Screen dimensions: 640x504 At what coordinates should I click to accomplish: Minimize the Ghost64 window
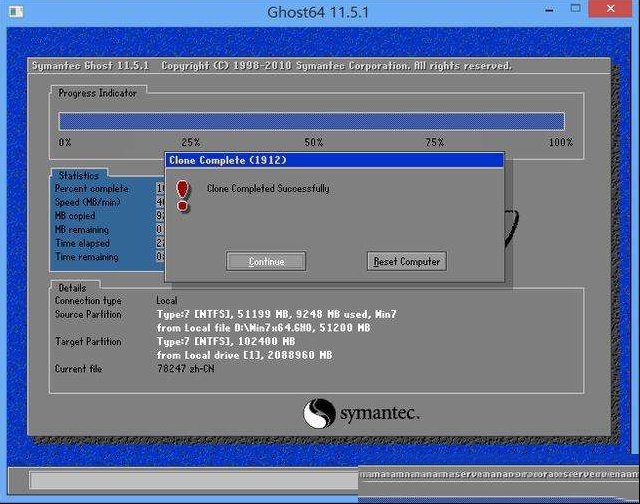pyautogui.click(x=549, y=10)
